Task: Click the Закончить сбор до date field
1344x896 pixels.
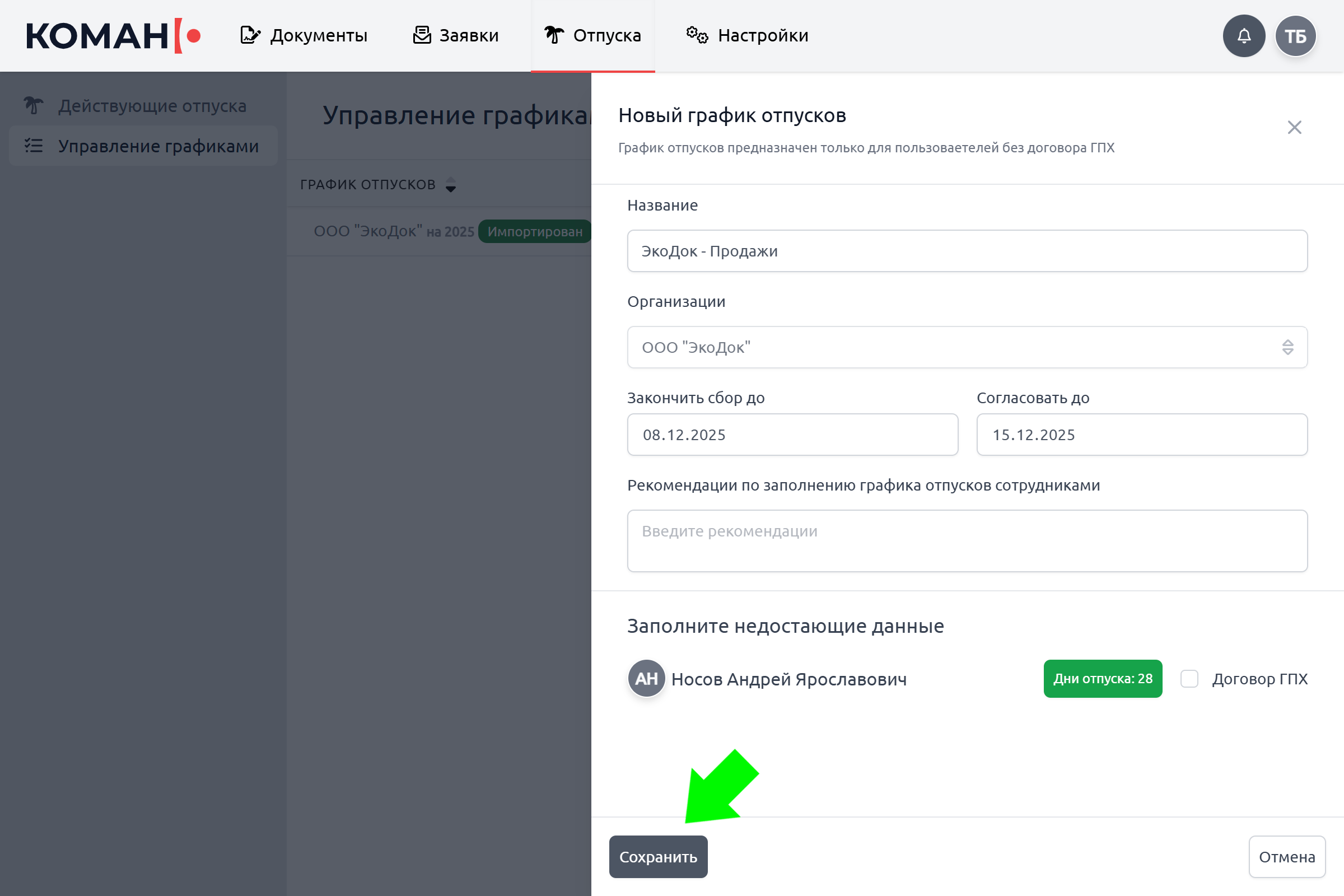Action: click(x=792, y=435)
